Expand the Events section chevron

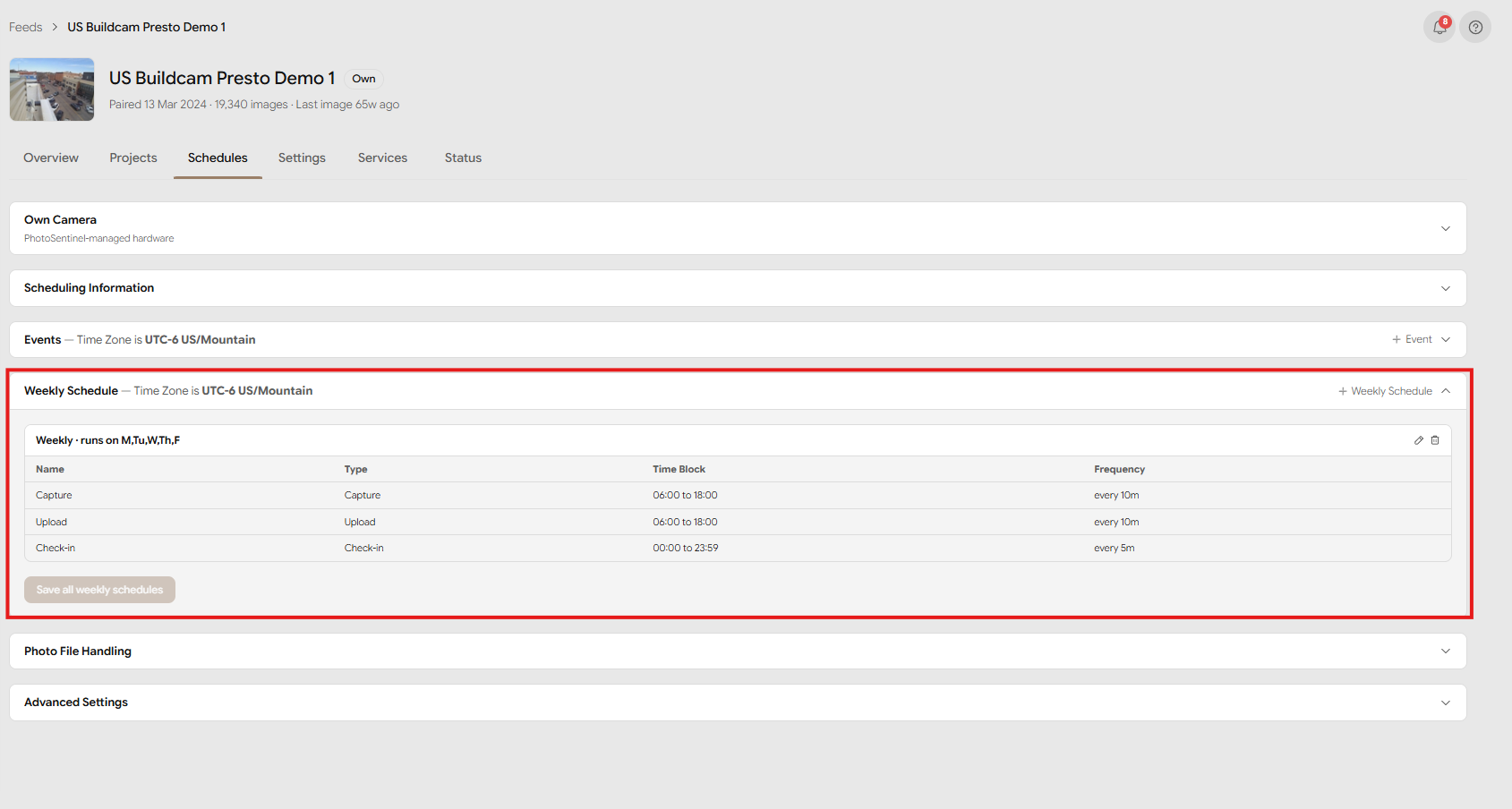tap(1445, 339)
